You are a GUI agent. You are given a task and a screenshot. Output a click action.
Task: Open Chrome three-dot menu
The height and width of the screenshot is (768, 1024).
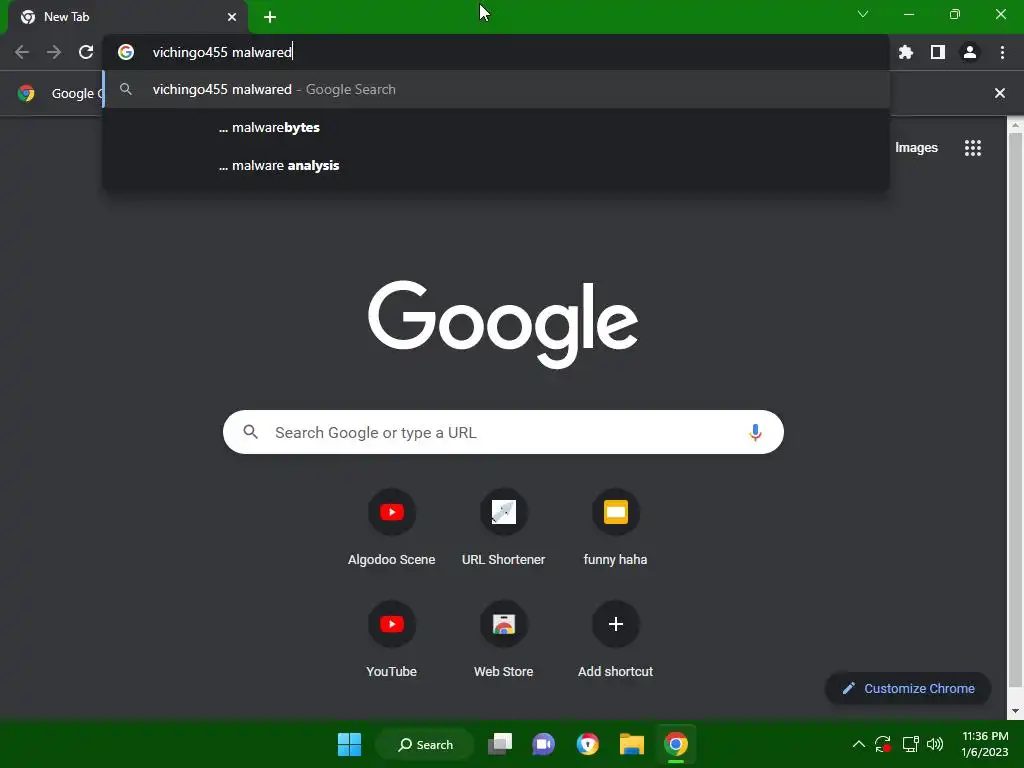[x=1002, y=52]
